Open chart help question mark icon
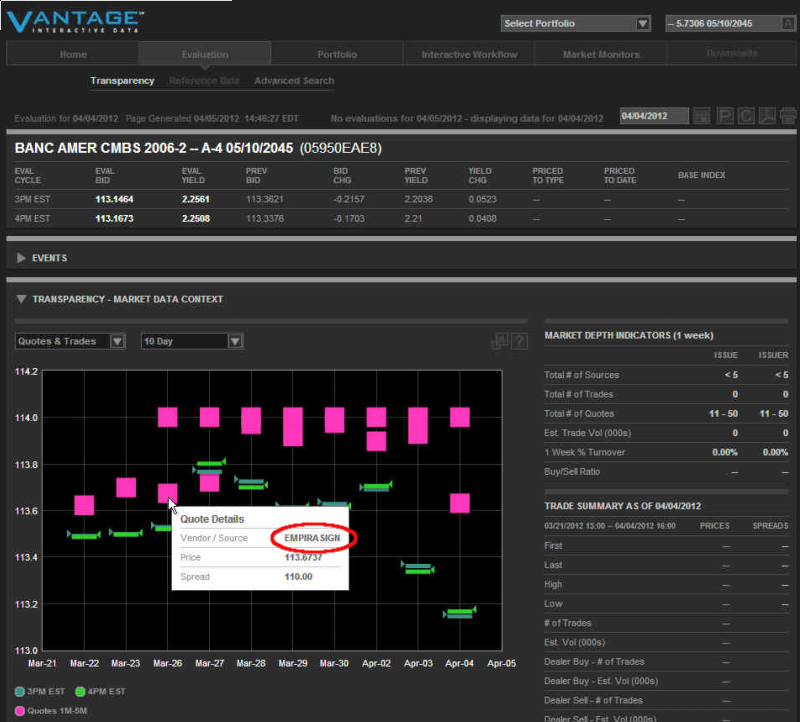Image resolution: width=800 pixels, height=722 pixels. point(519,341)
